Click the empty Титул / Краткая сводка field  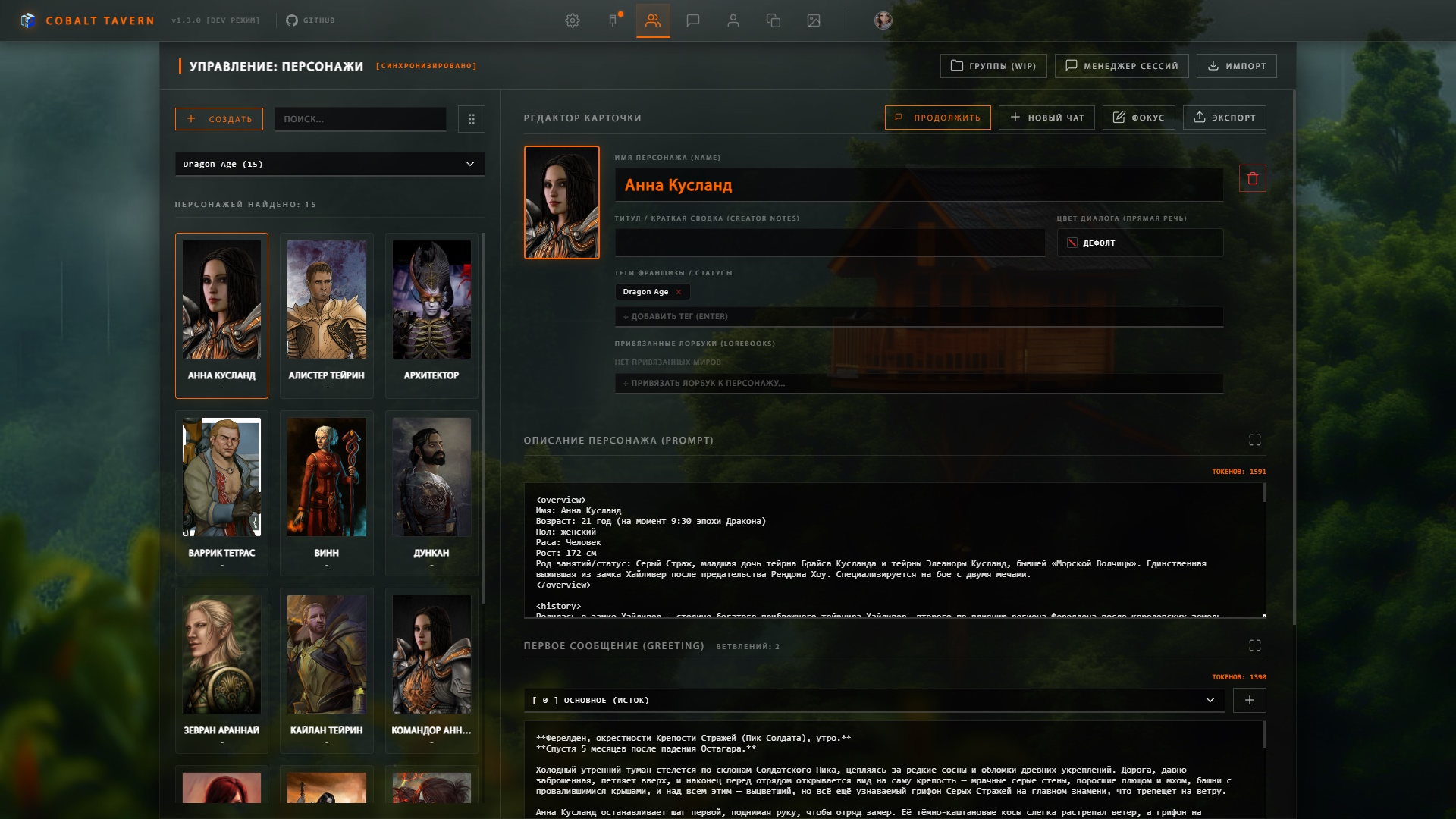coord(830,243)
